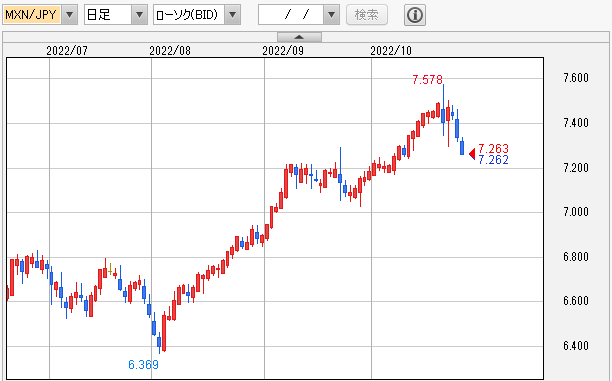Screen dimensions: 612x381
Task: Click the 7.400 price axis label
Action: coord(576,123)
